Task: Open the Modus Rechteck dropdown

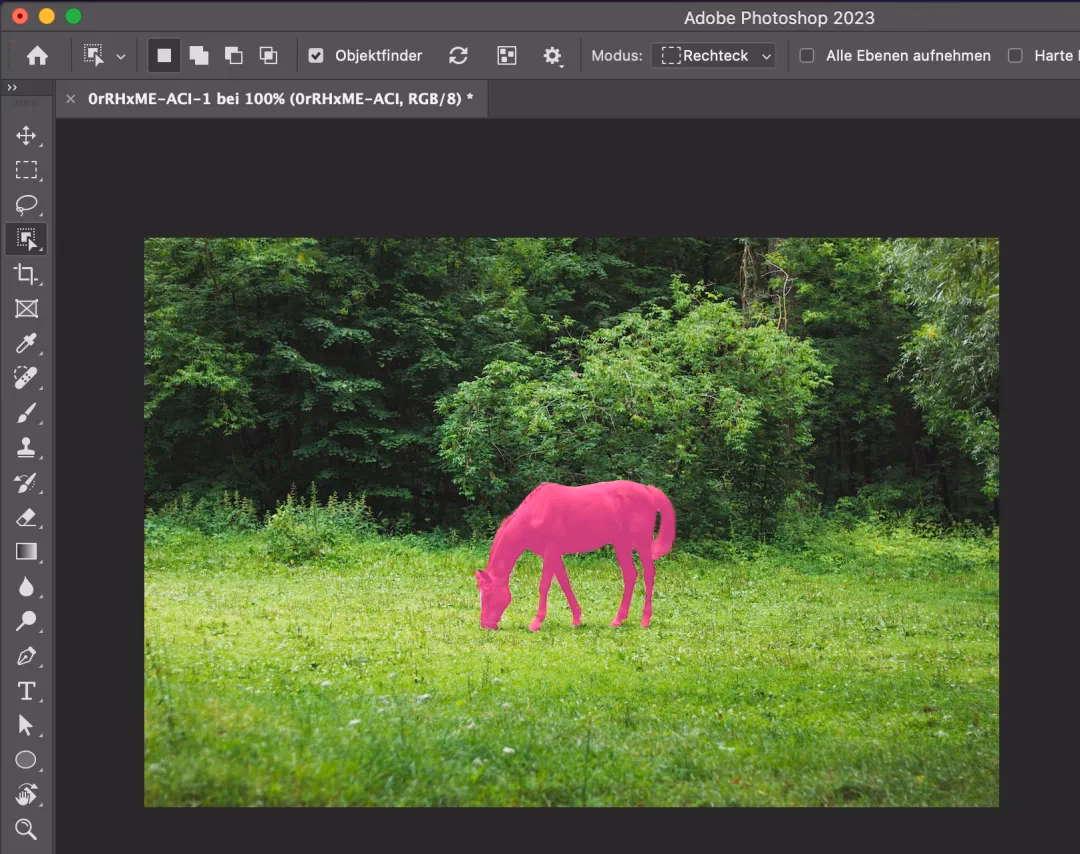Action: [x=713, y=55]
